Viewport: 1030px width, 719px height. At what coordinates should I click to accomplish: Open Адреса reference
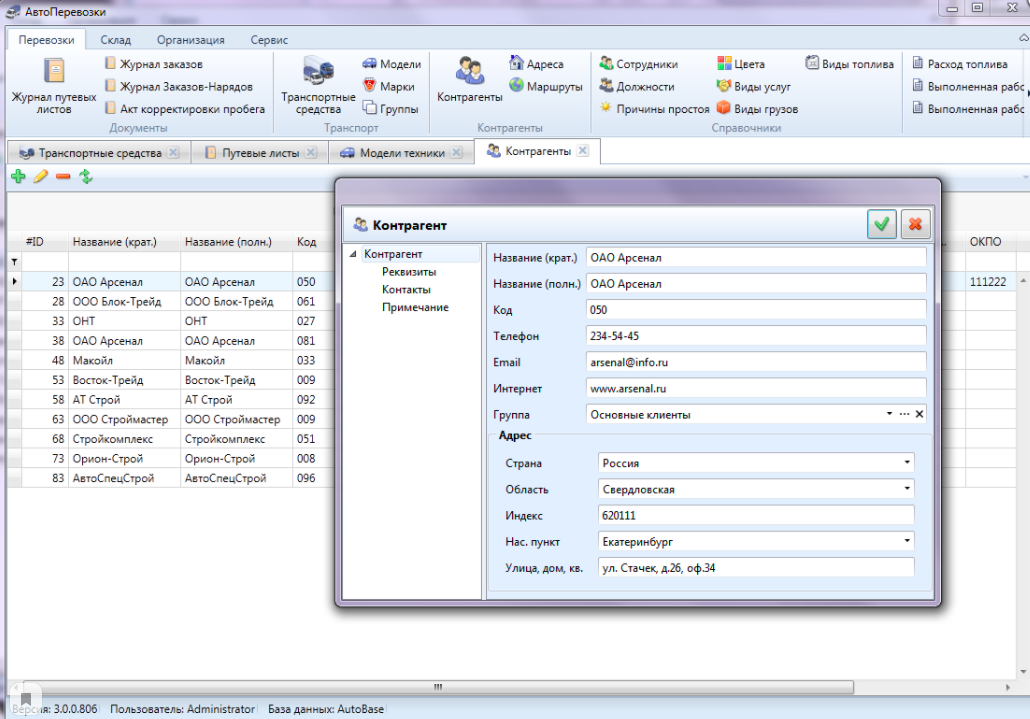[x=536, y=64]
